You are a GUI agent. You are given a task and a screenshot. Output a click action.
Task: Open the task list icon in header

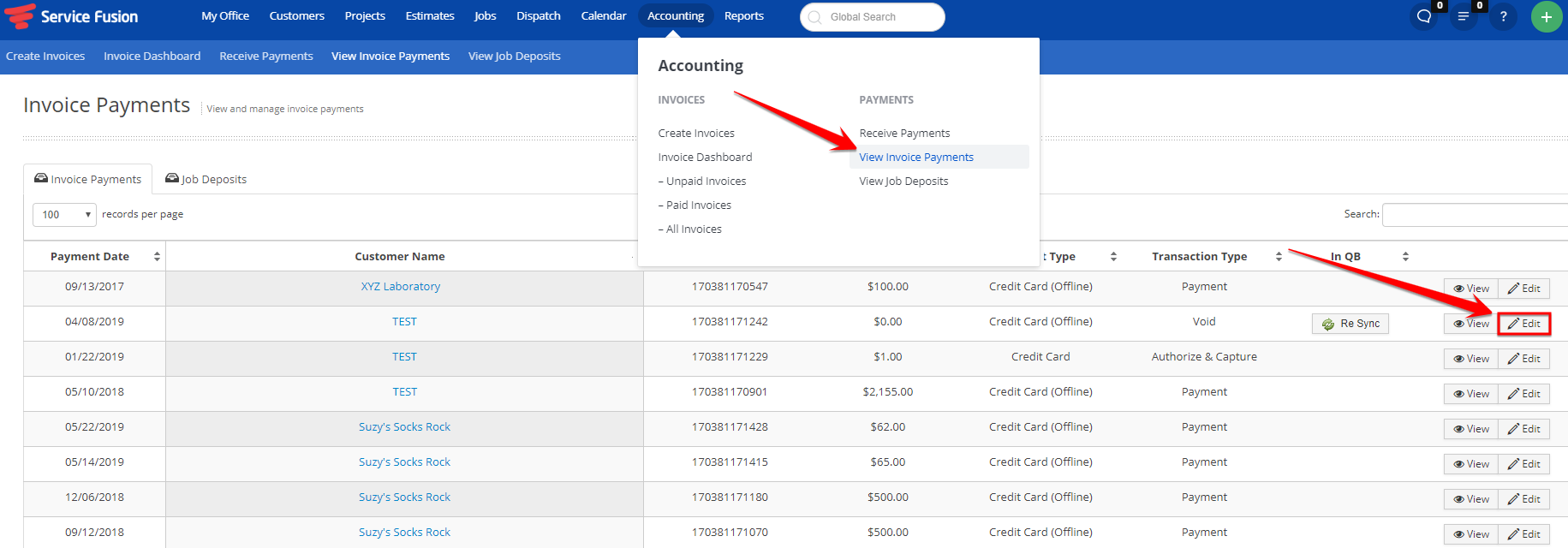pos(1464,16)
